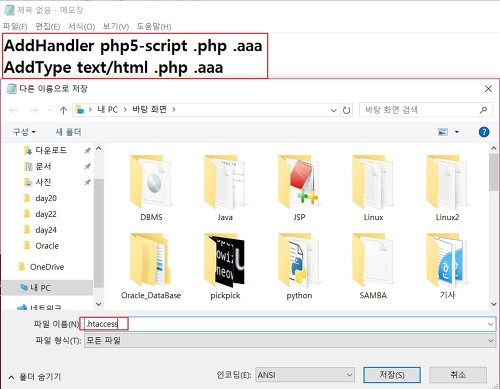Click the file list scrollbar thumb
500x389 pixels.
494,172
